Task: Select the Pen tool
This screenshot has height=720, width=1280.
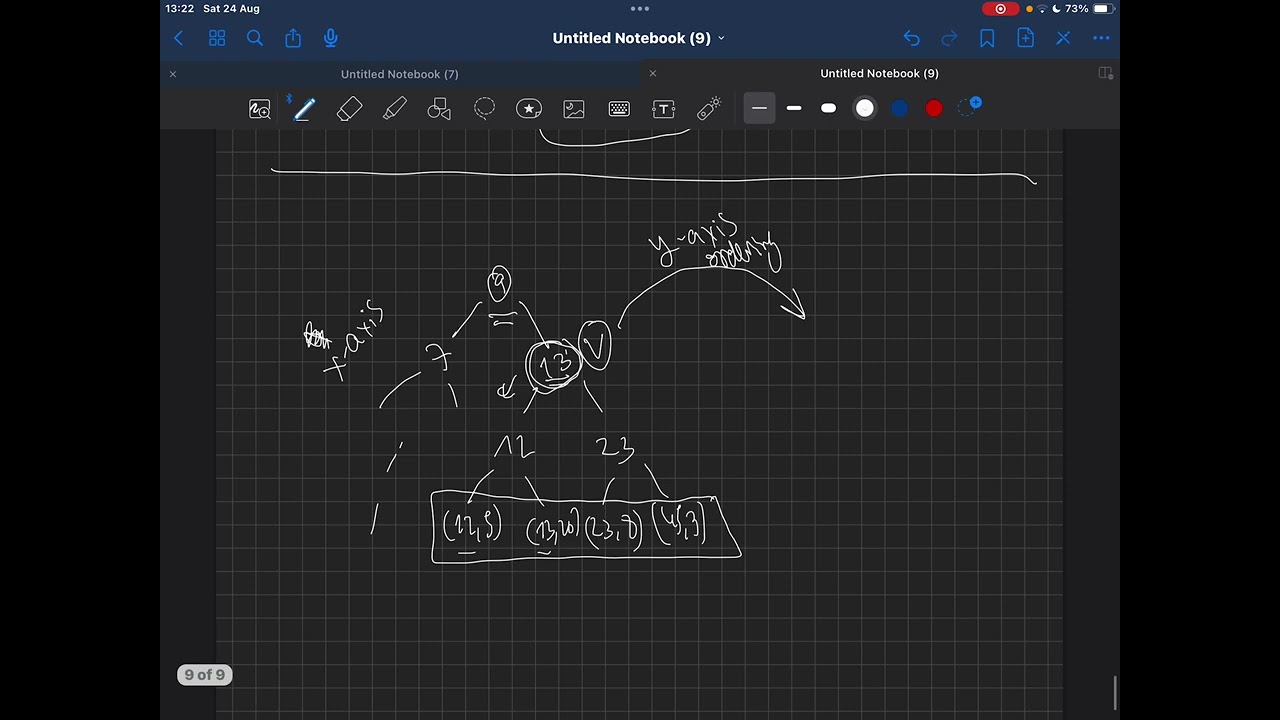Action: pos(304,109)
